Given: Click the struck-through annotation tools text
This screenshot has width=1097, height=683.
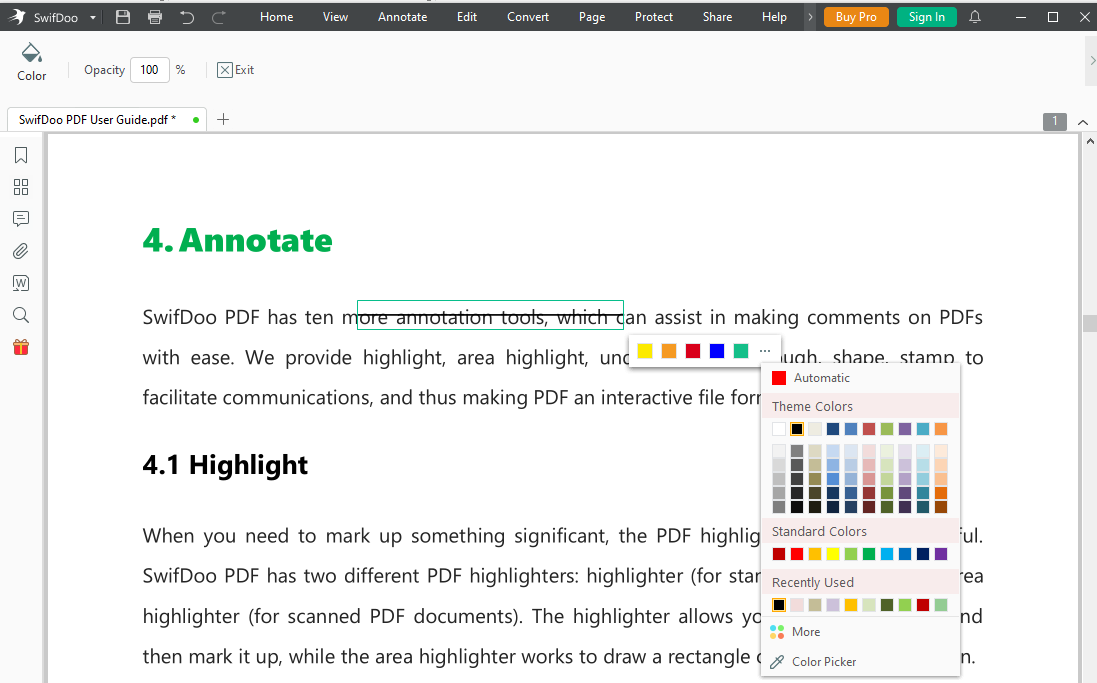Looking at the screenshot, I should click(x=490, y=316).
